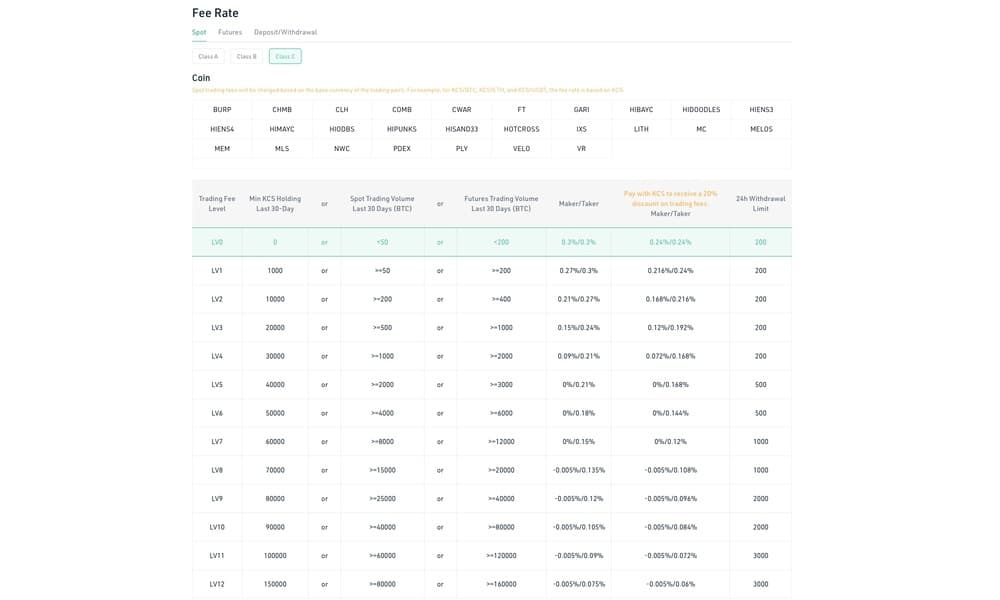Click the Spot Trading Volume column header
1000x600 pixels.
[x=382, y=203]
